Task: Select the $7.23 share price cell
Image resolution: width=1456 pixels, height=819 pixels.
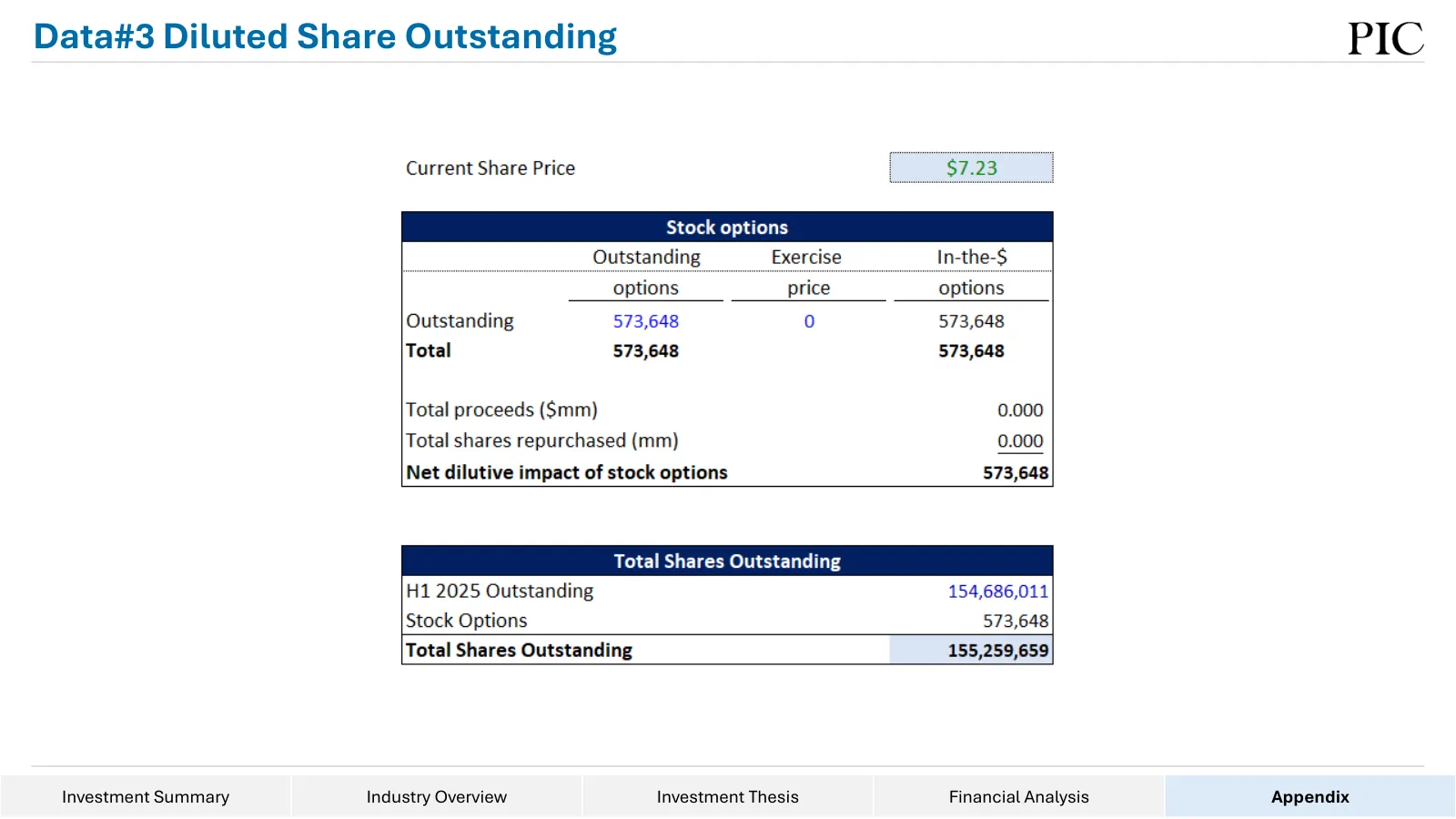Action: pos(971,167)
